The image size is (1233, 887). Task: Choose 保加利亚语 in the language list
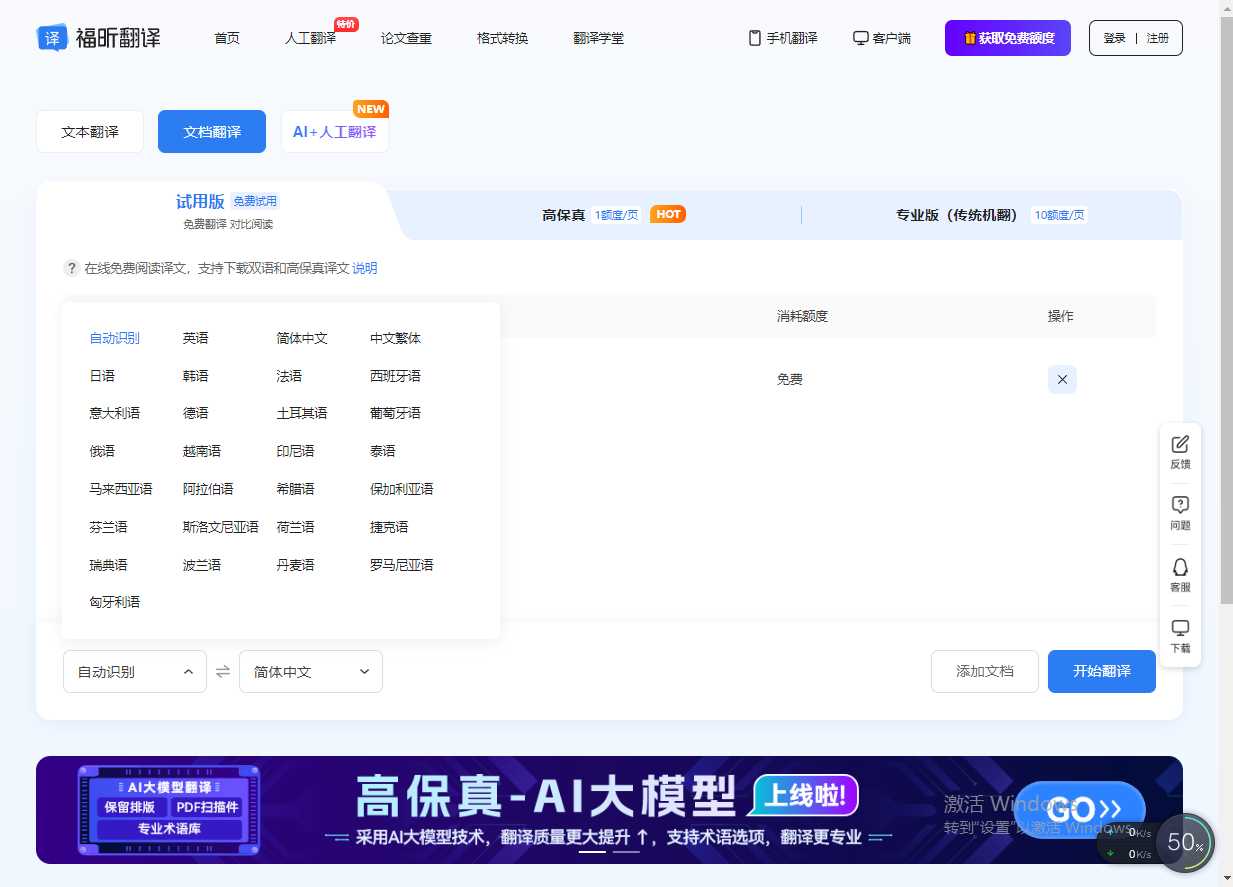(x=402, y=489)
